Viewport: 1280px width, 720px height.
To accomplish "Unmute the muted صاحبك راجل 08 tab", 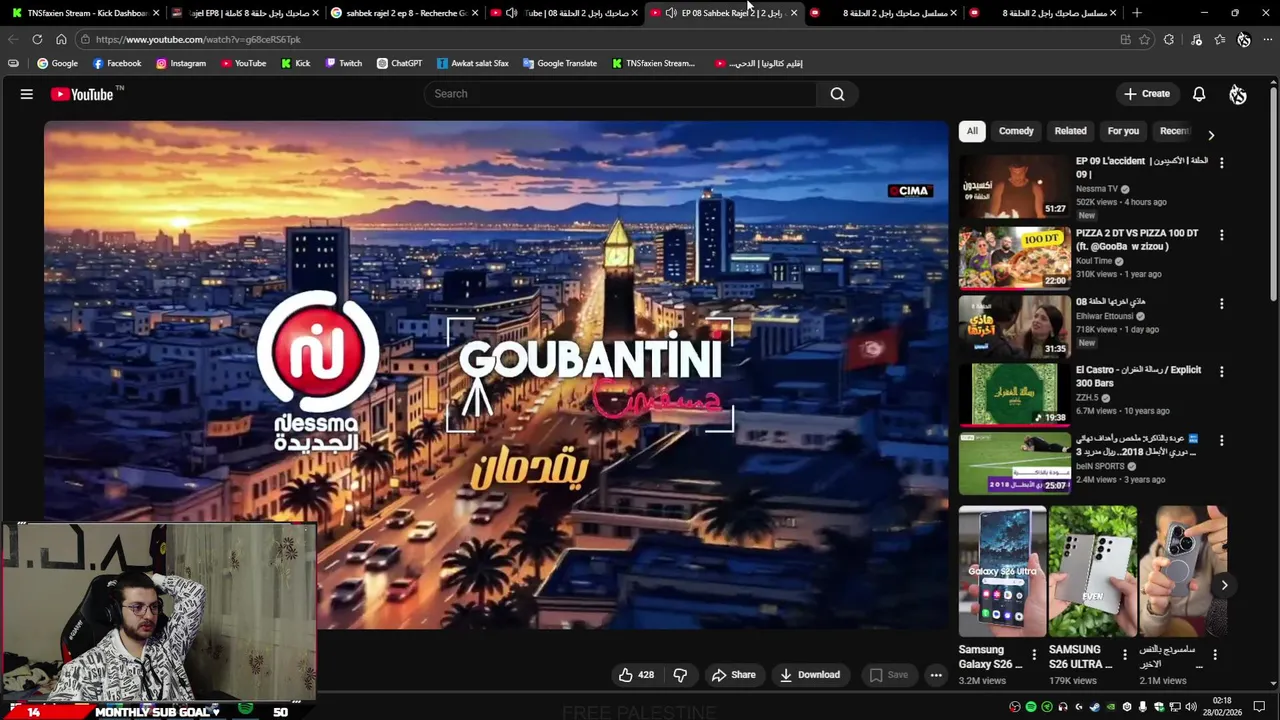I will pyautogui.click(x=512, y=13).
